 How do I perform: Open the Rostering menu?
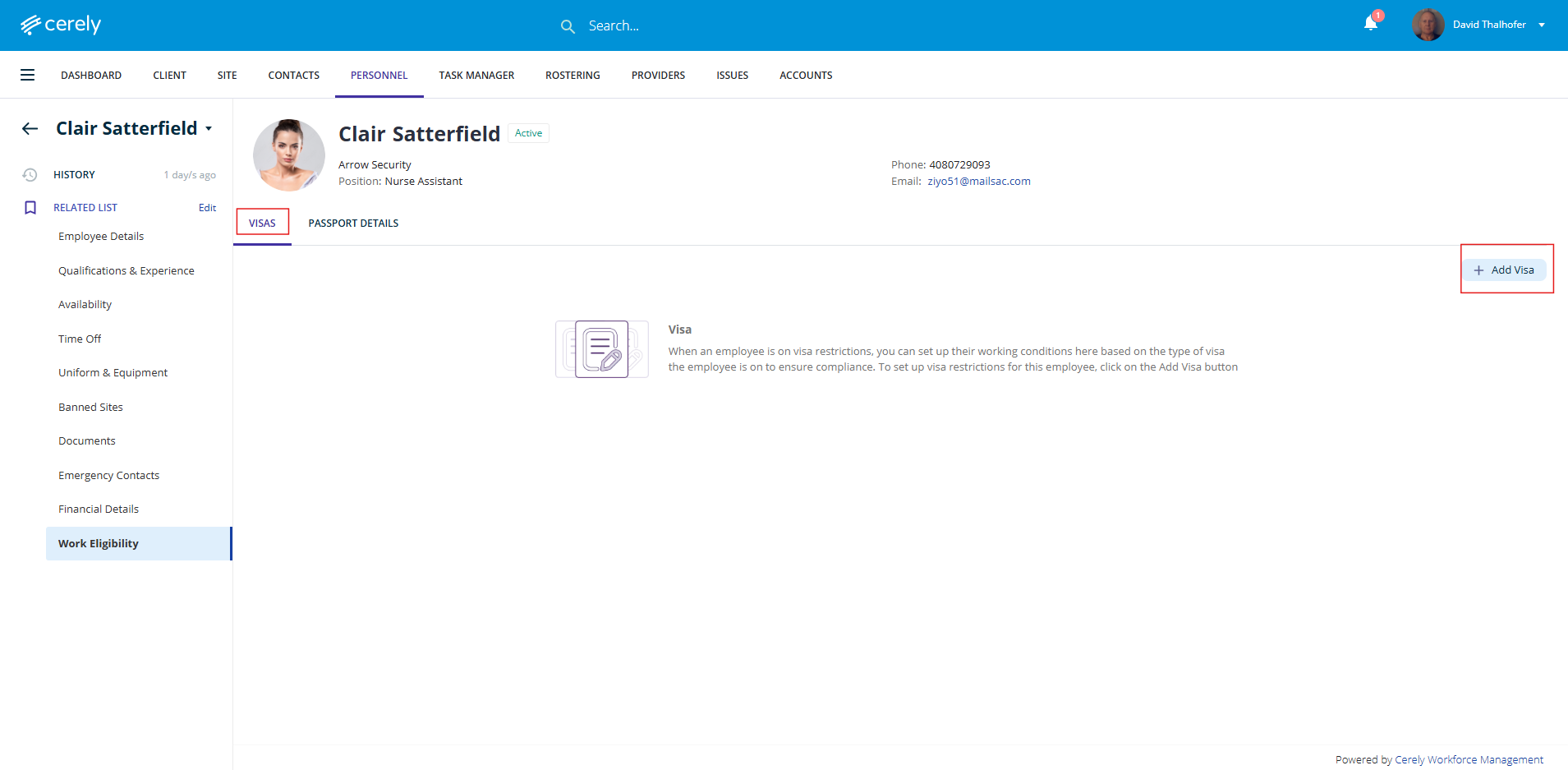572,76
